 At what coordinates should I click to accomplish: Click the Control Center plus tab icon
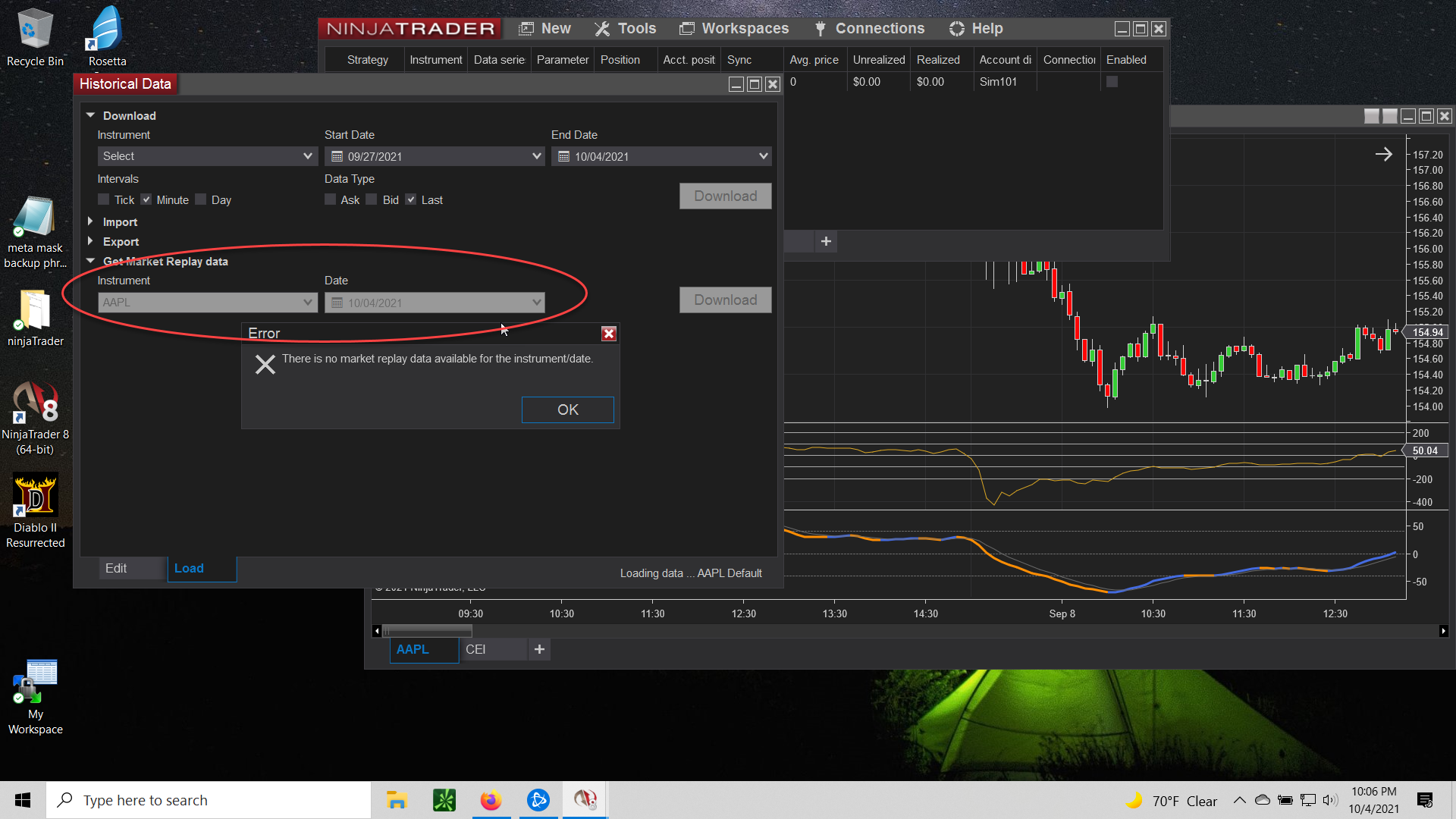pyautogui.click(x=826, y=241)
